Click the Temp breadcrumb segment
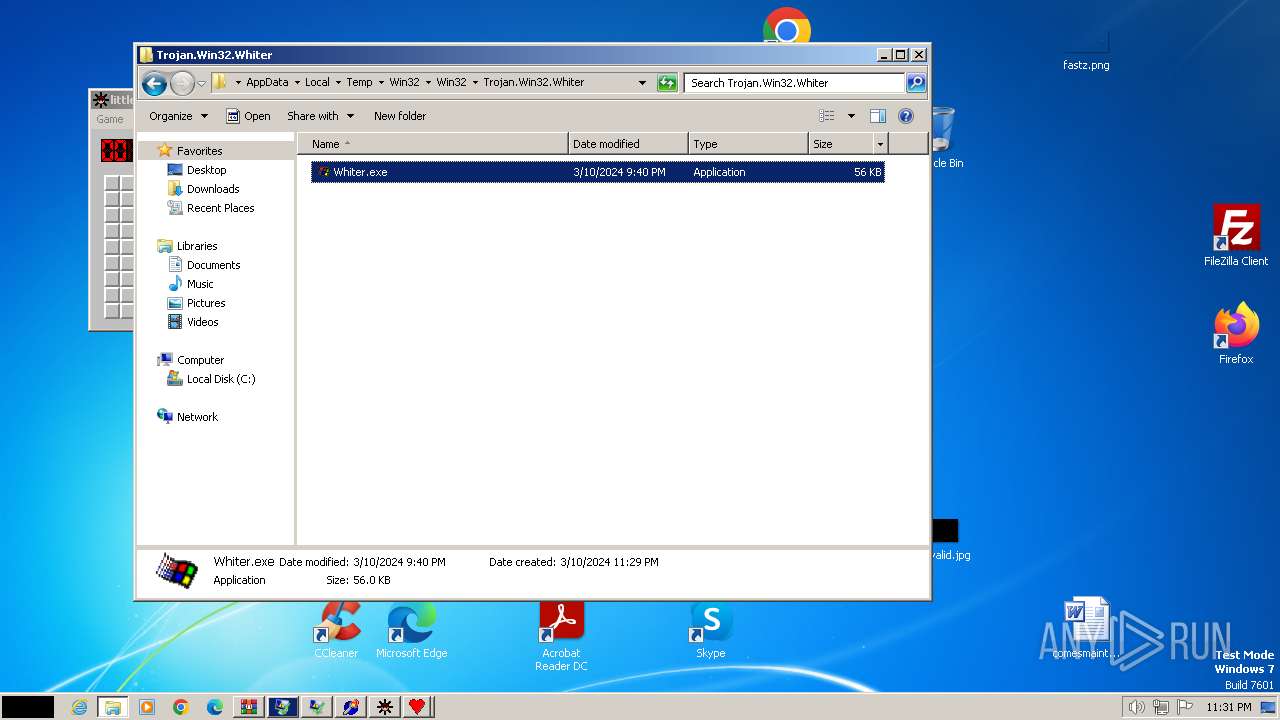This screenshot has height=720, width=1280. click(359, 83)
